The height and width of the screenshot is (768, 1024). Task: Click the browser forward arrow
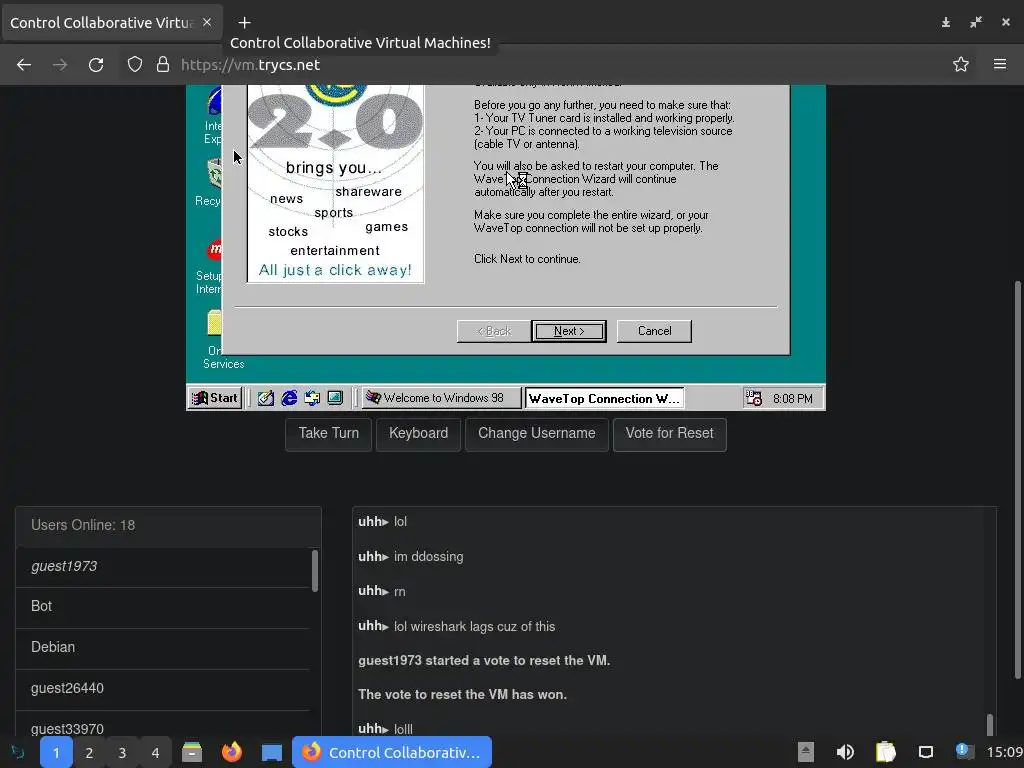coord(60,65)
